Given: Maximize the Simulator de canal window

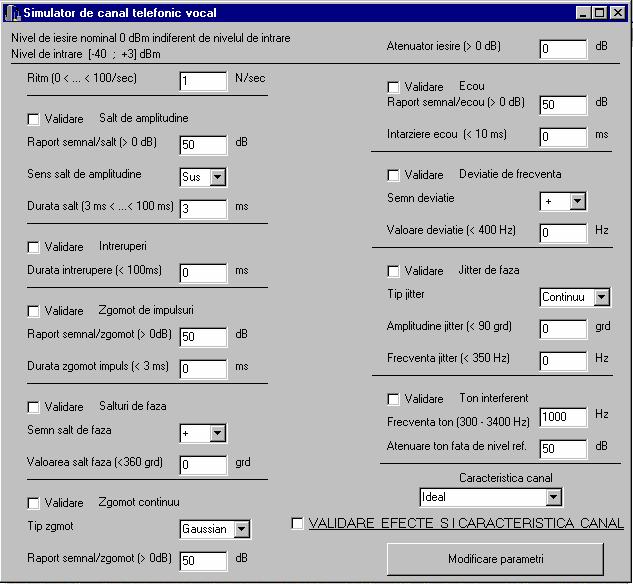Looking at the screenshot, I should tap(599, 13).
